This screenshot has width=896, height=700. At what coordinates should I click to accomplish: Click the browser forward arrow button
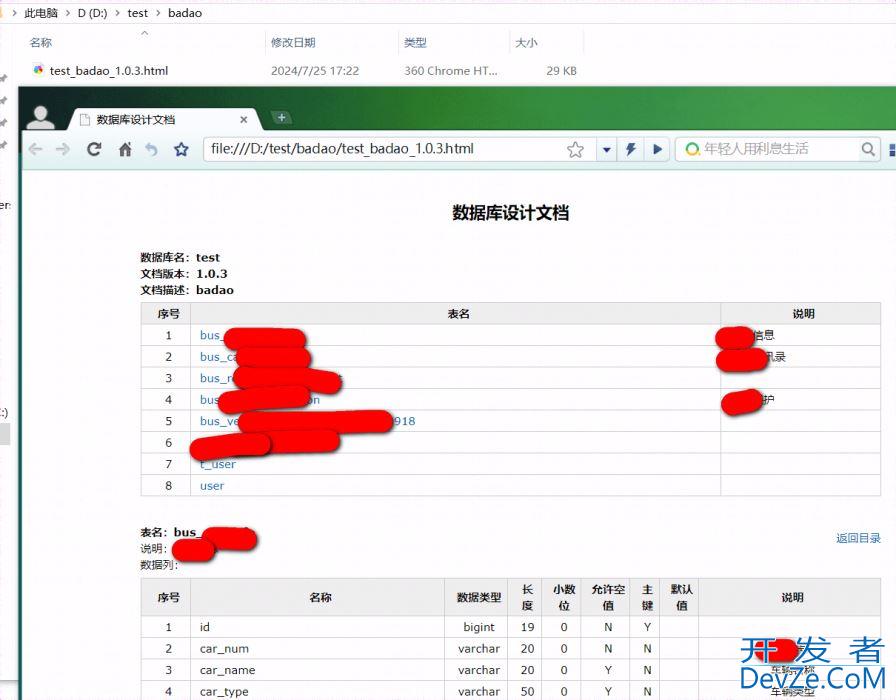[x=63, y=149]
